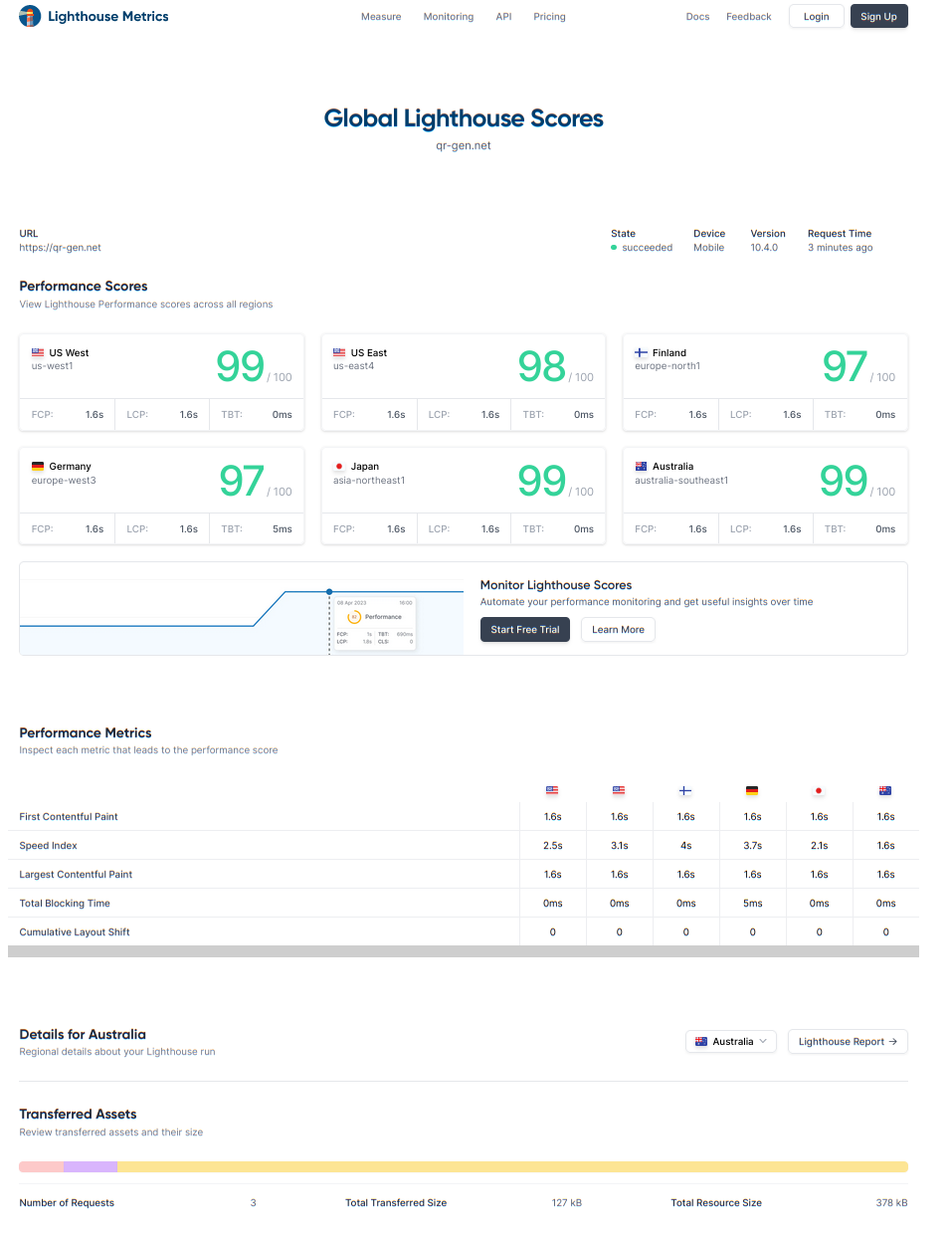Click the Login button
The width and height of the screenshot is (952, 1233).
point(817,16)
